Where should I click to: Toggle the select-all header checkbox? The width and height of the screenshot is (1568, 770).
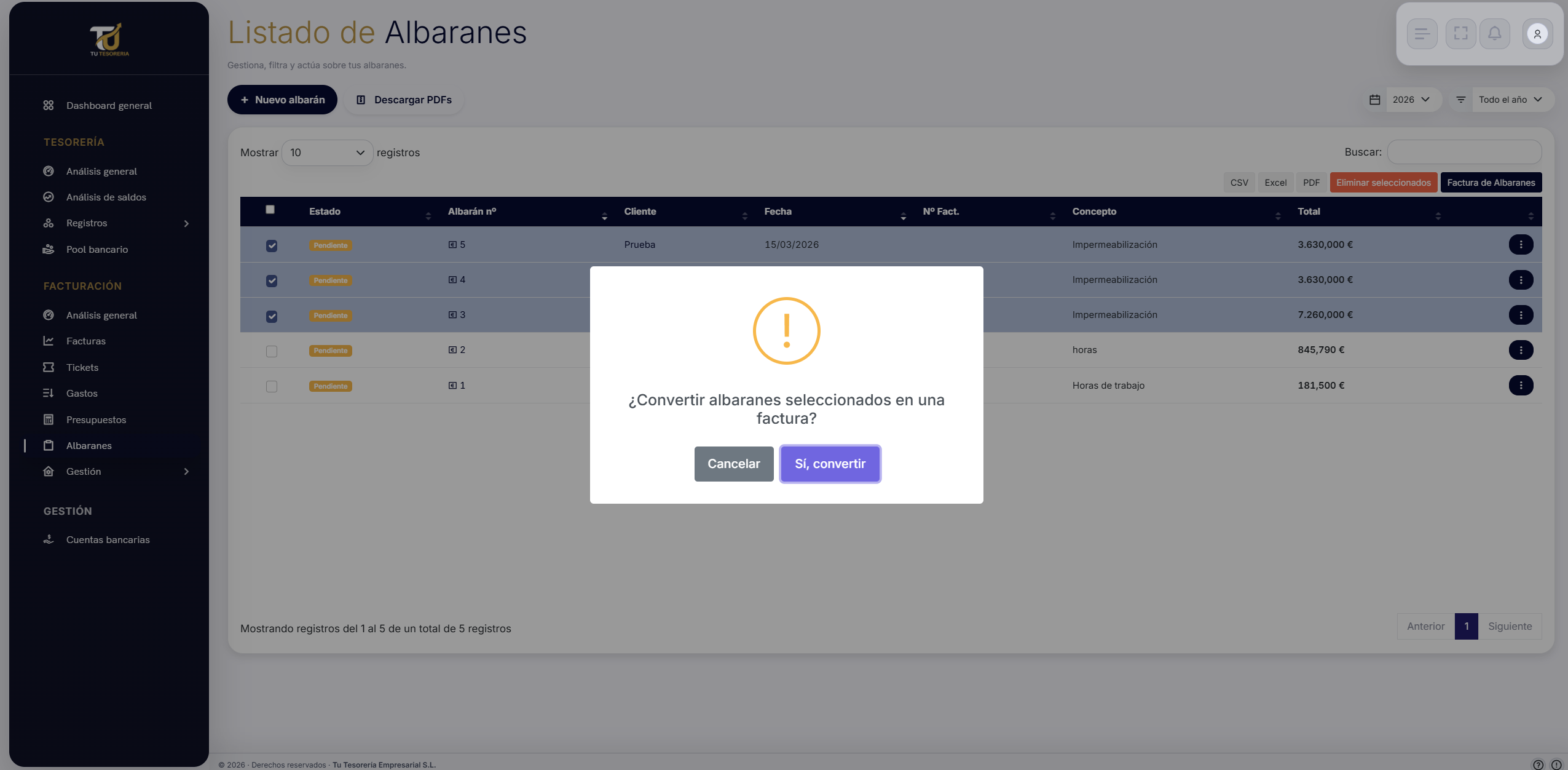tap(270, 210)
